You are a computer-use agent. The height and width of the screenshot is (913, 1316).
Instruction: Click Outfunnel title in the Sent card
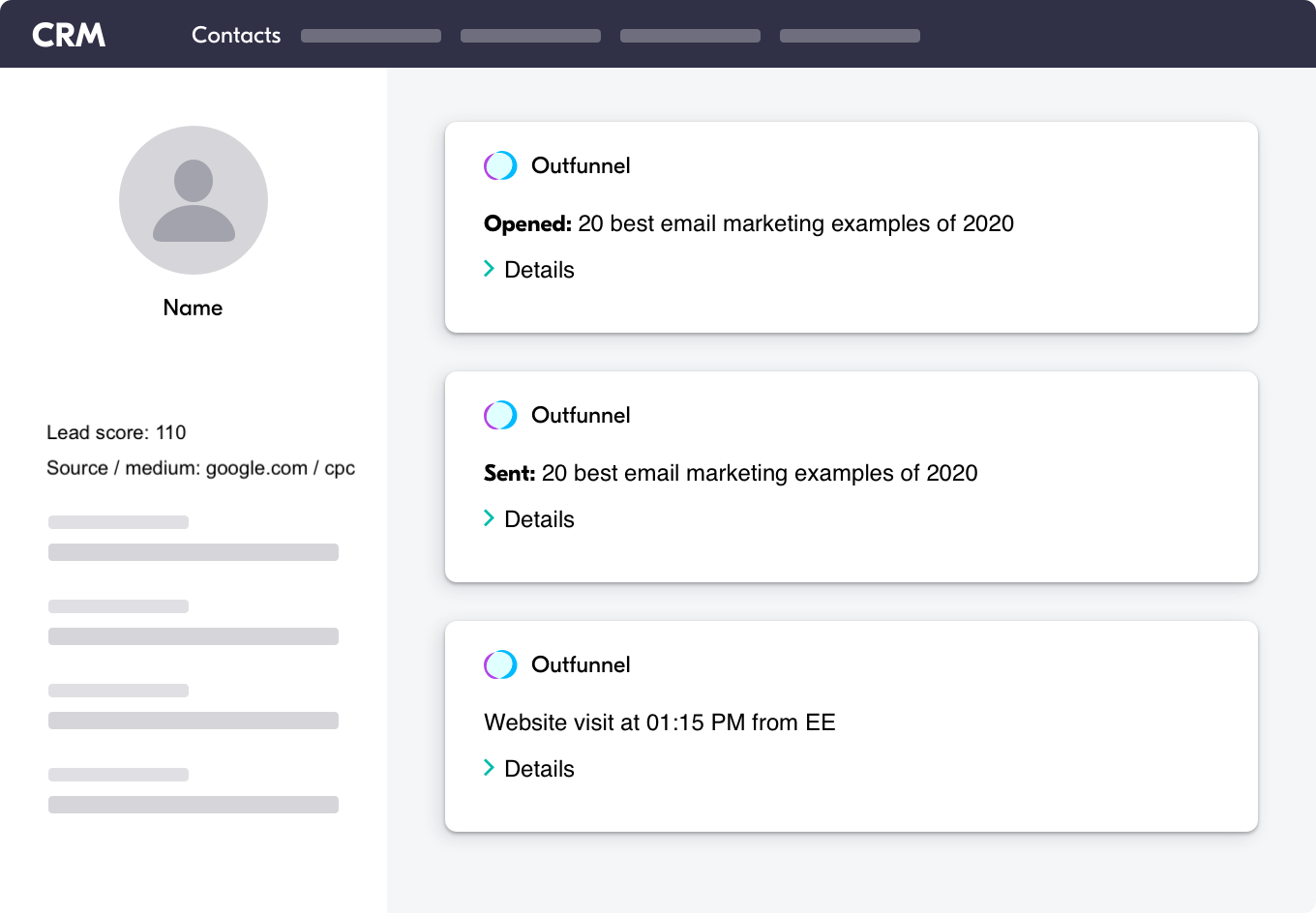[x=581, y=415]
